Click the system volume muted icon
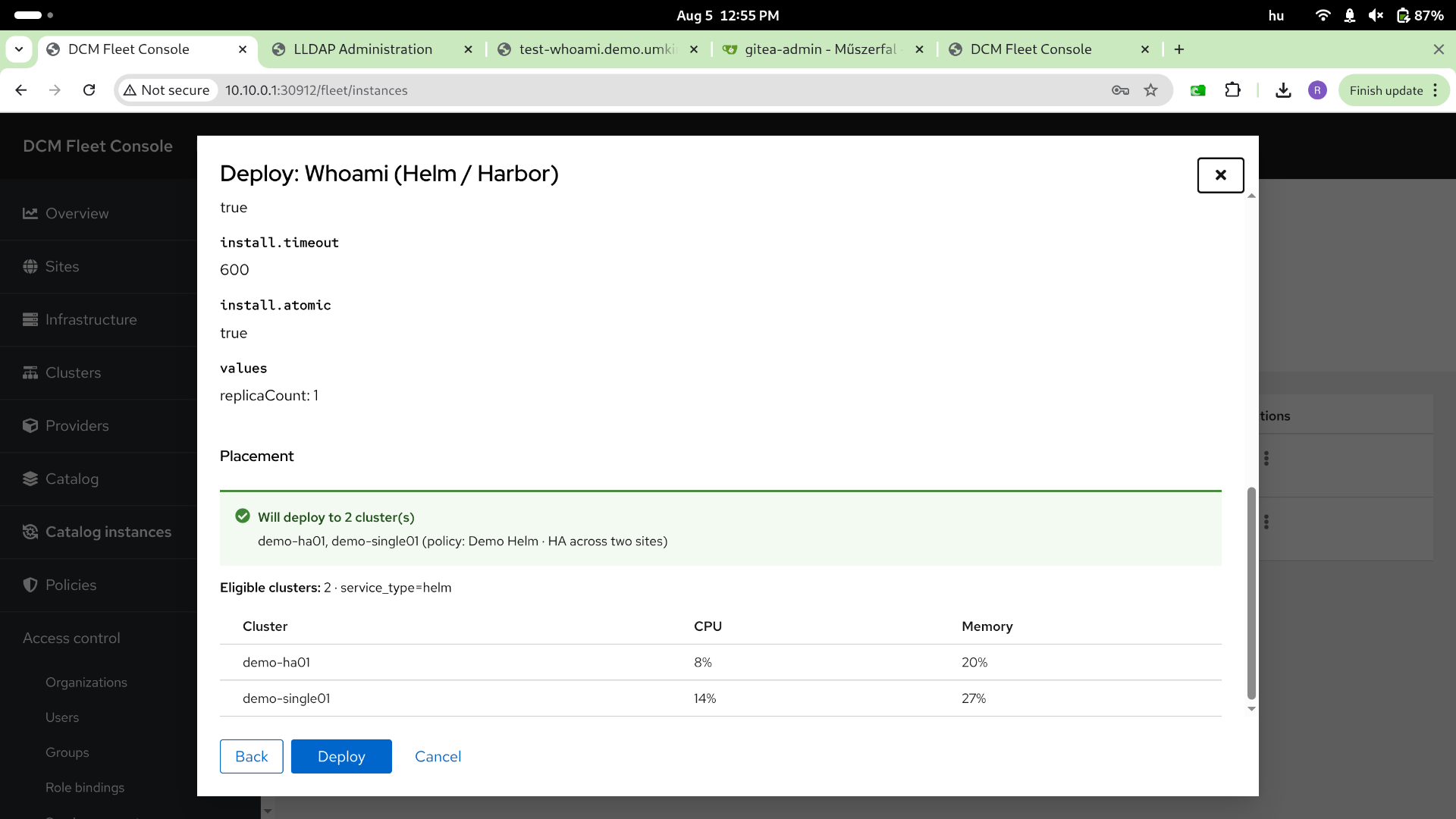 click(1376, 15)
